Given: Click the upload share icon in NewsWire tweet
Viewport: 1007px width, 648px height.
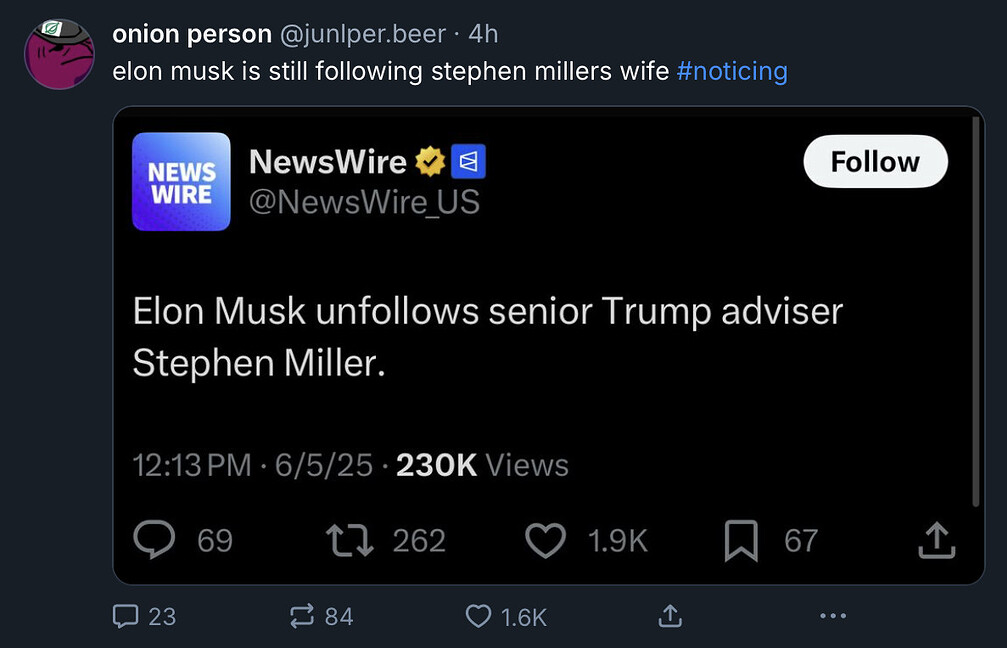Looking at the screenshot, I should (937, 541).
